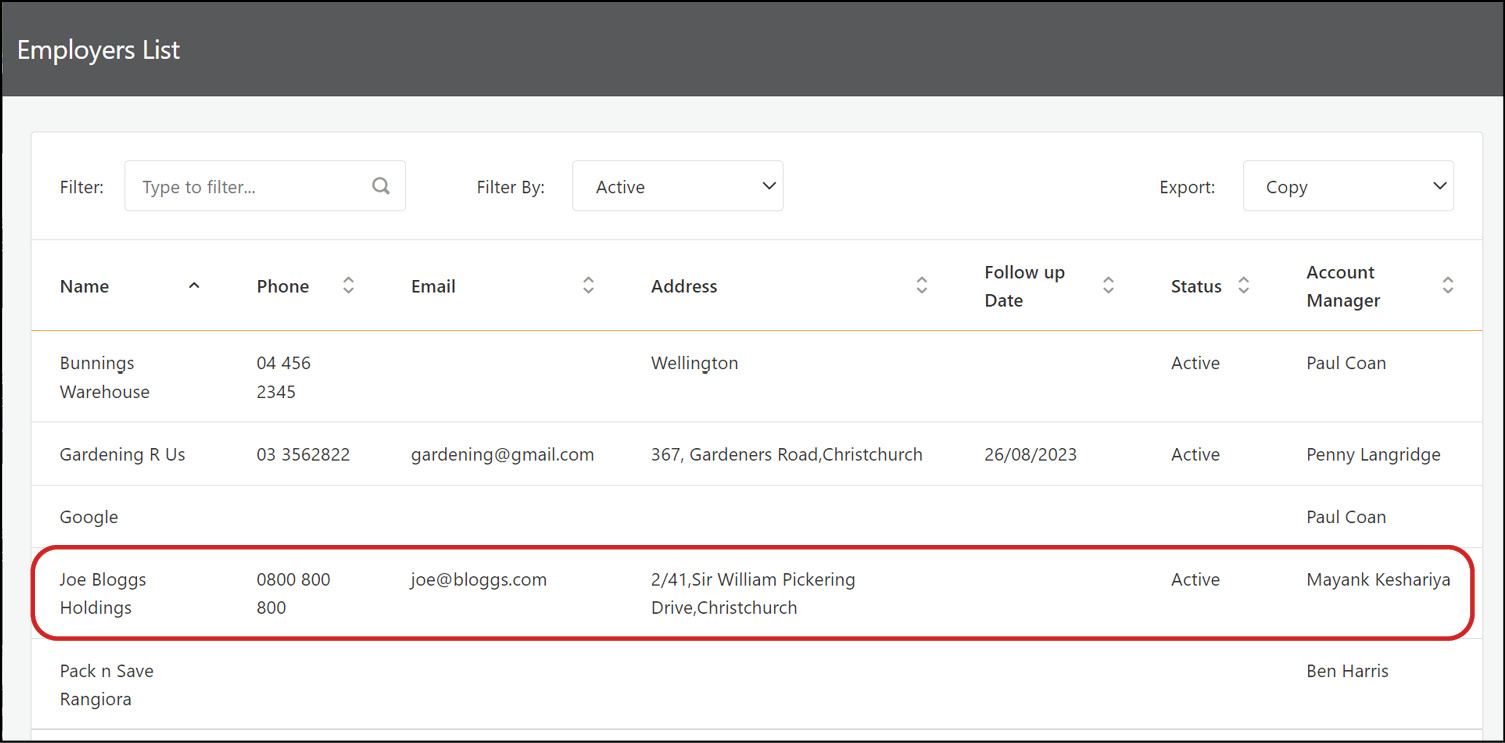Select the Google employer row
Screen dimensions: 1505x743
click(88, 517)
